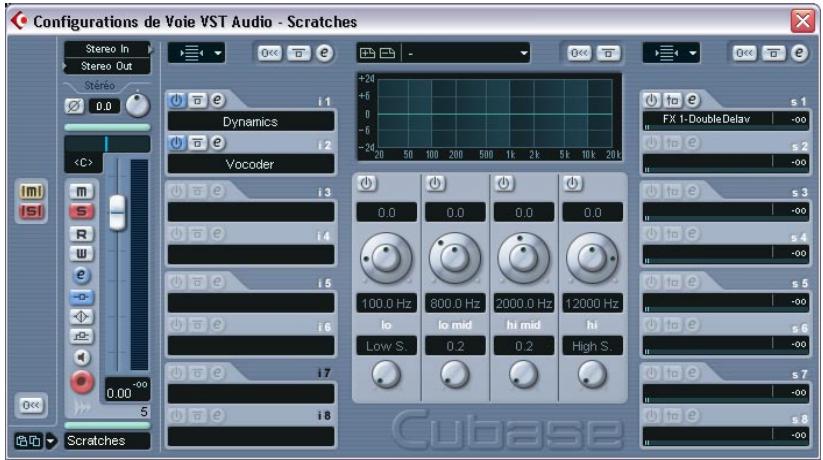823x460 pixels.
Task: Enable Write automation W button
Action: click(81, 254)
